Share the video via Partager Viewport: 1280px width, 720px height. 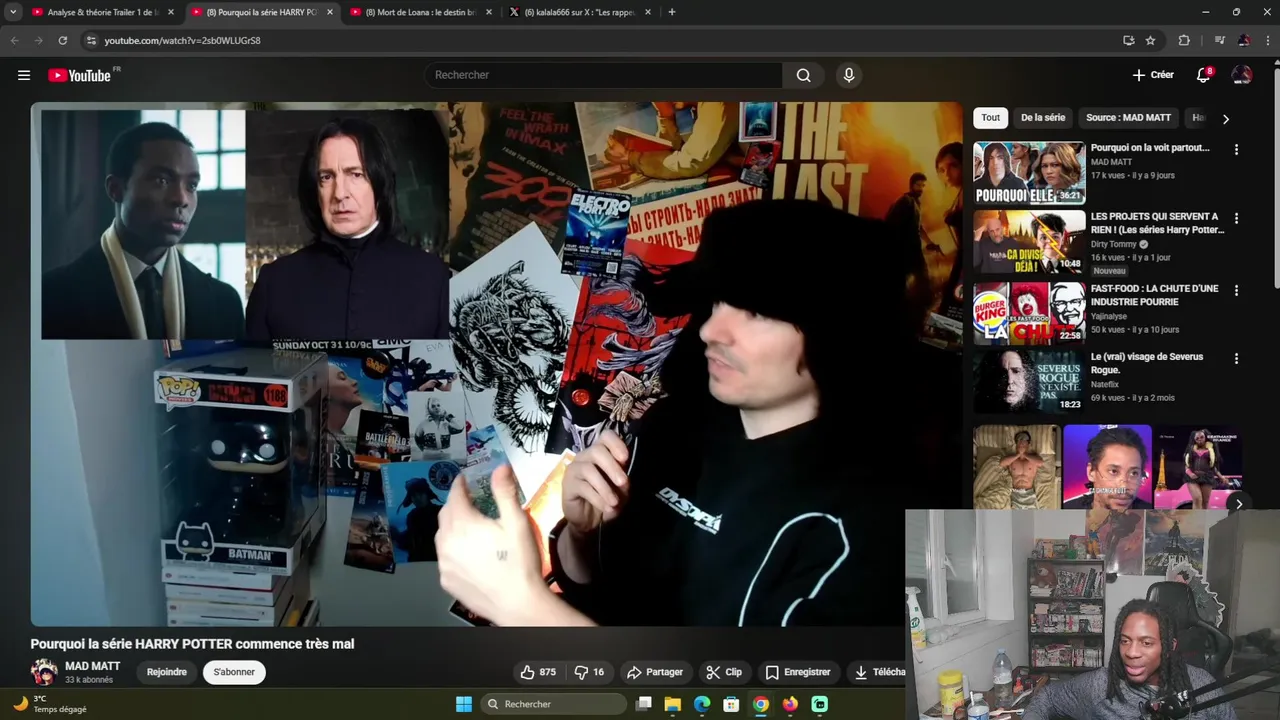(x=655, y=672)
